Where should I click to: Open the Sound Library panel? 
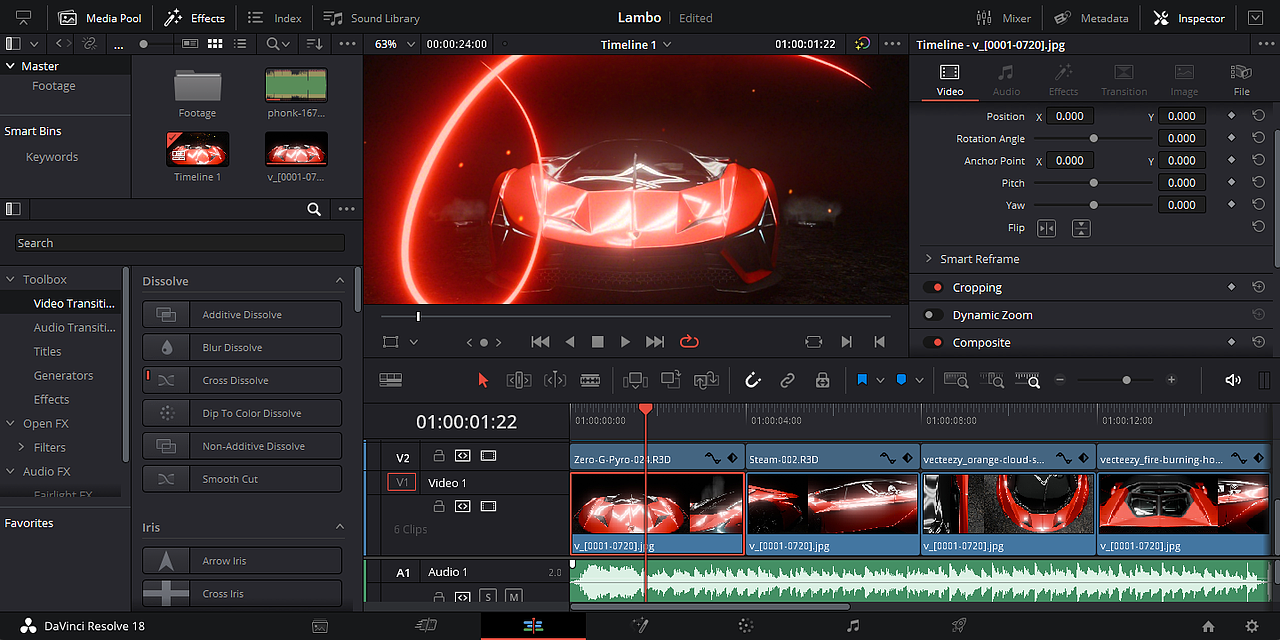point(372,18)
